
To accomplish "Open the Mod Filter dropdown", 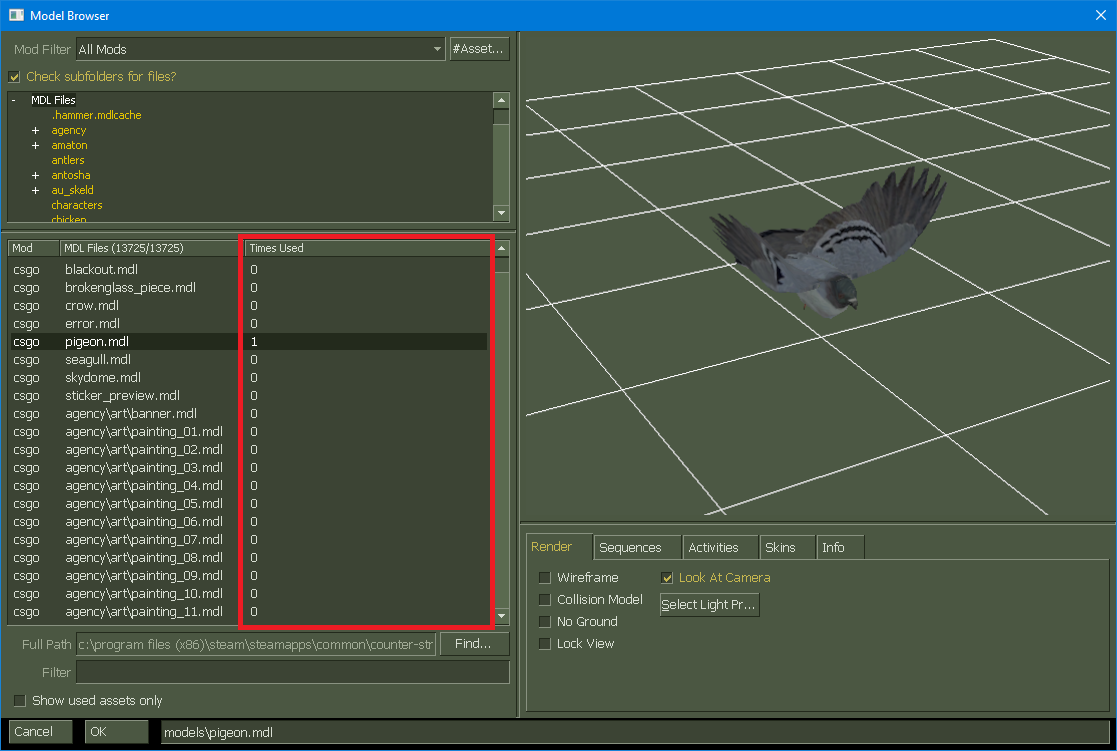I will tap(436, 48).
